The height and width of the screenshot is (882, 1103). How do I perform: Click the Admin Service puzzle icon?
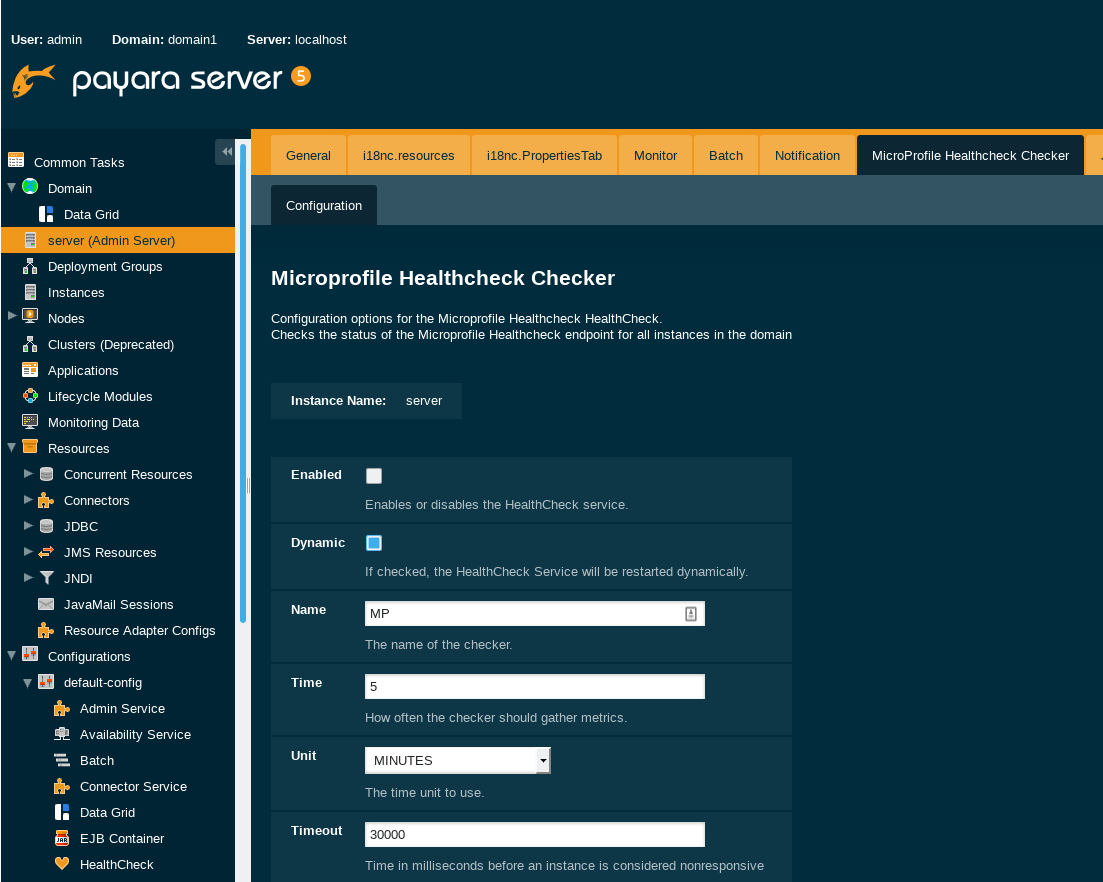pyautogui.click(x=62, y=708)
